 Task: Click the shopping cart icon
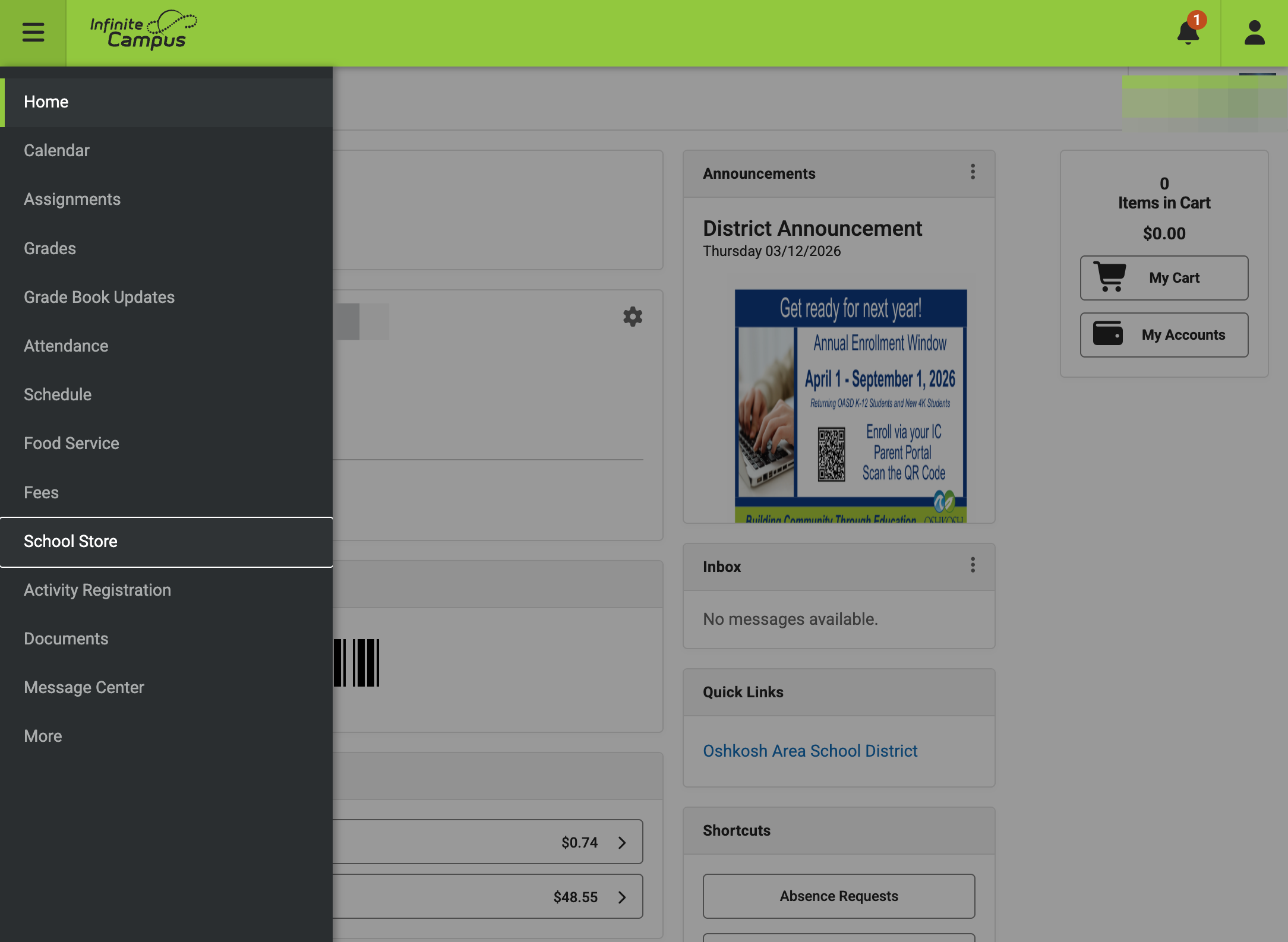click(x=1110, y=277)
